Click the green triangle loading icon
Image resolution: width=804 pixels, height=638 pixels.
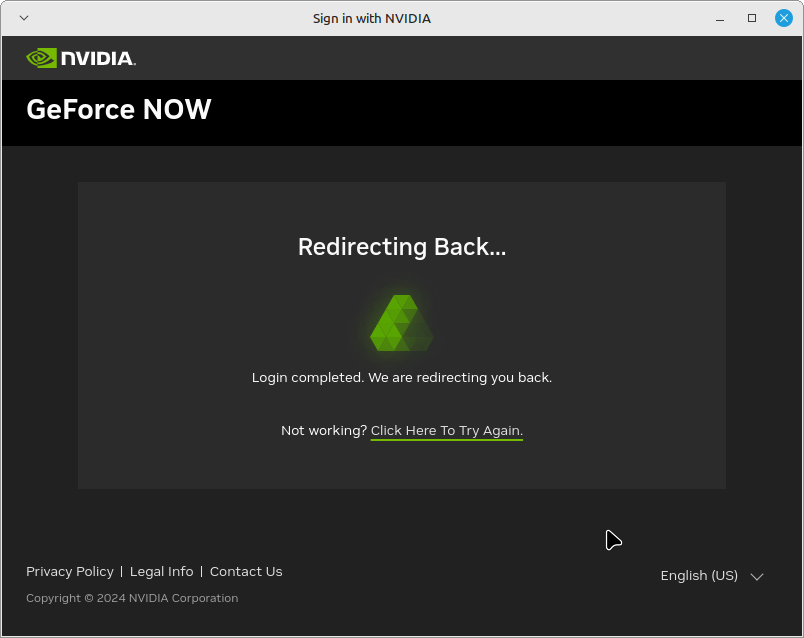coord(401,323)
